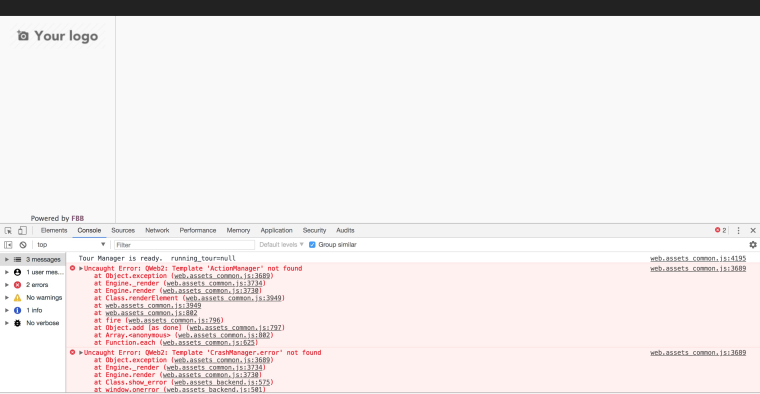The image size is (760, 394).
Task: Open the Default levels dropdown
Action: click(x=281, y=245)
